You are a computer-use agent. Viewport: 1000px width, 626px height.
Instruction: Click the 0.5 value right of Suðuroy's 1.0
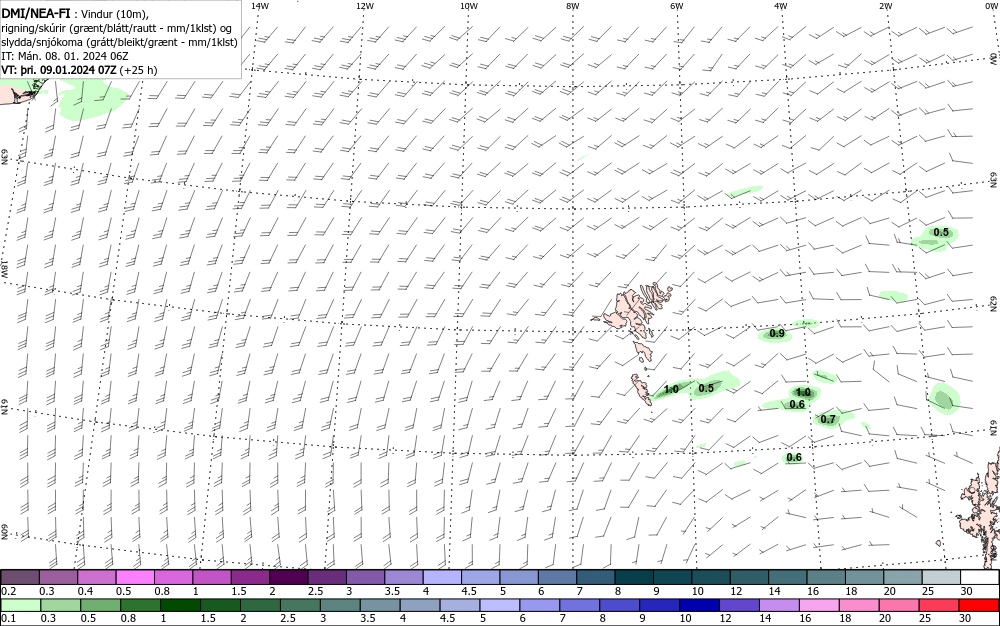click(706, 388)
